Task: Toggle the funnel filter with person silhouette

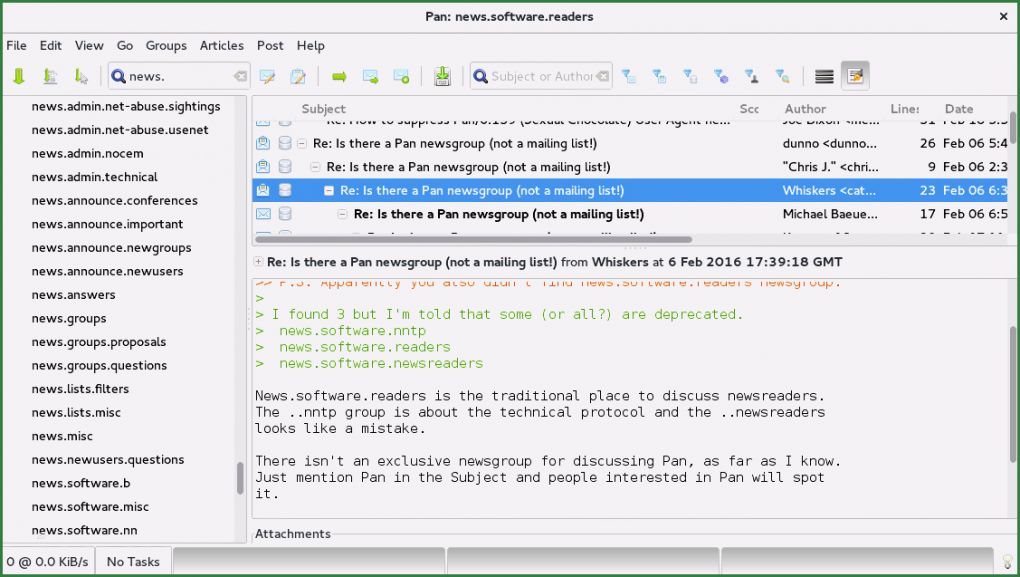Action: pyautogui.click(x=752, y=76)
